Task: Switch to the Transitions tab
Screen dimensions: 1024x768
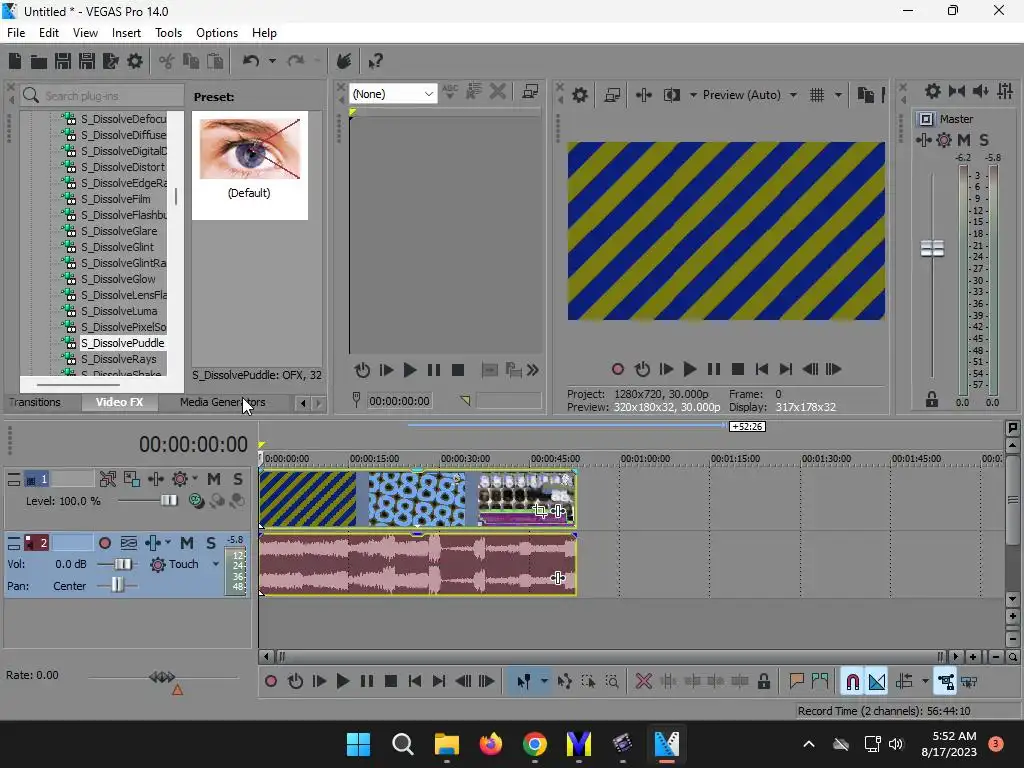Action: pyautogui.click(x=35, y=402)
